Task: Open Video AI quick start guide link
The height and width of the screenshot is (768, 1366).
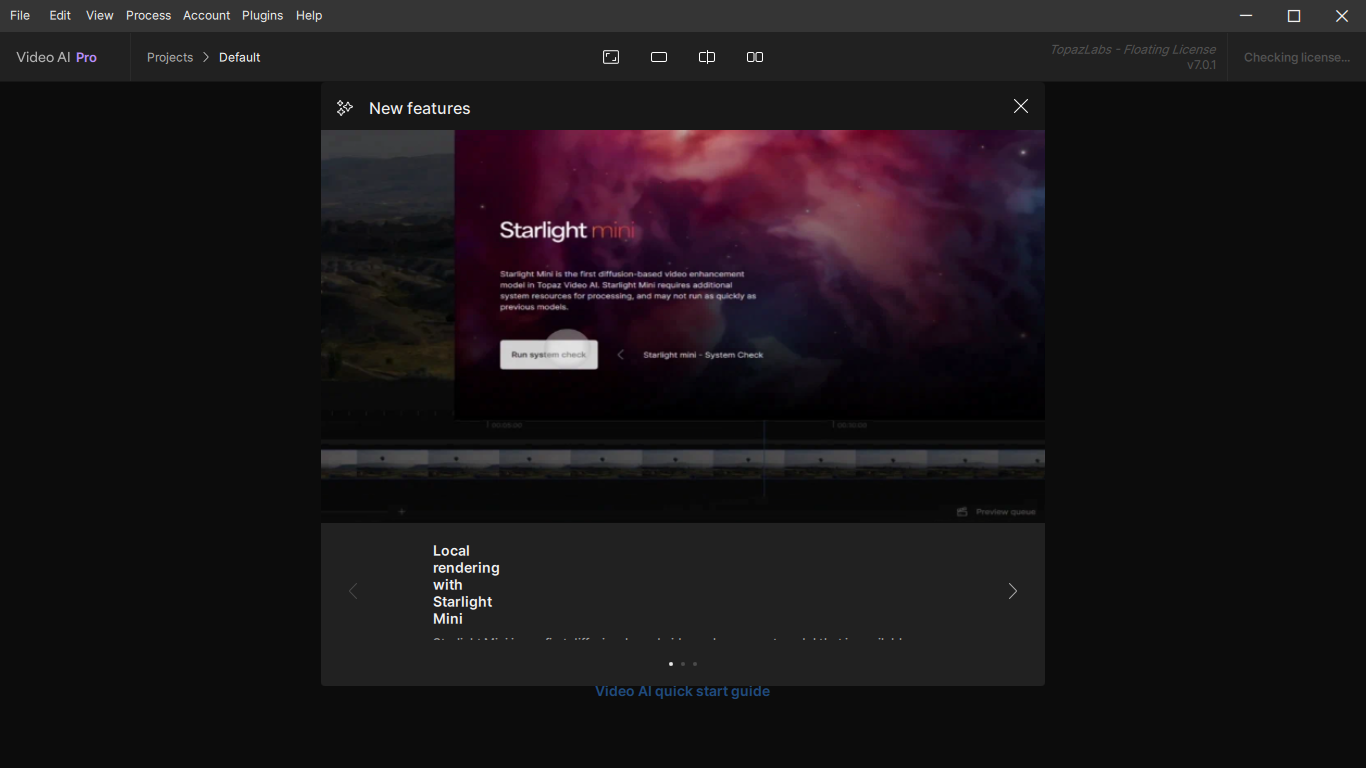Action: 682,691
